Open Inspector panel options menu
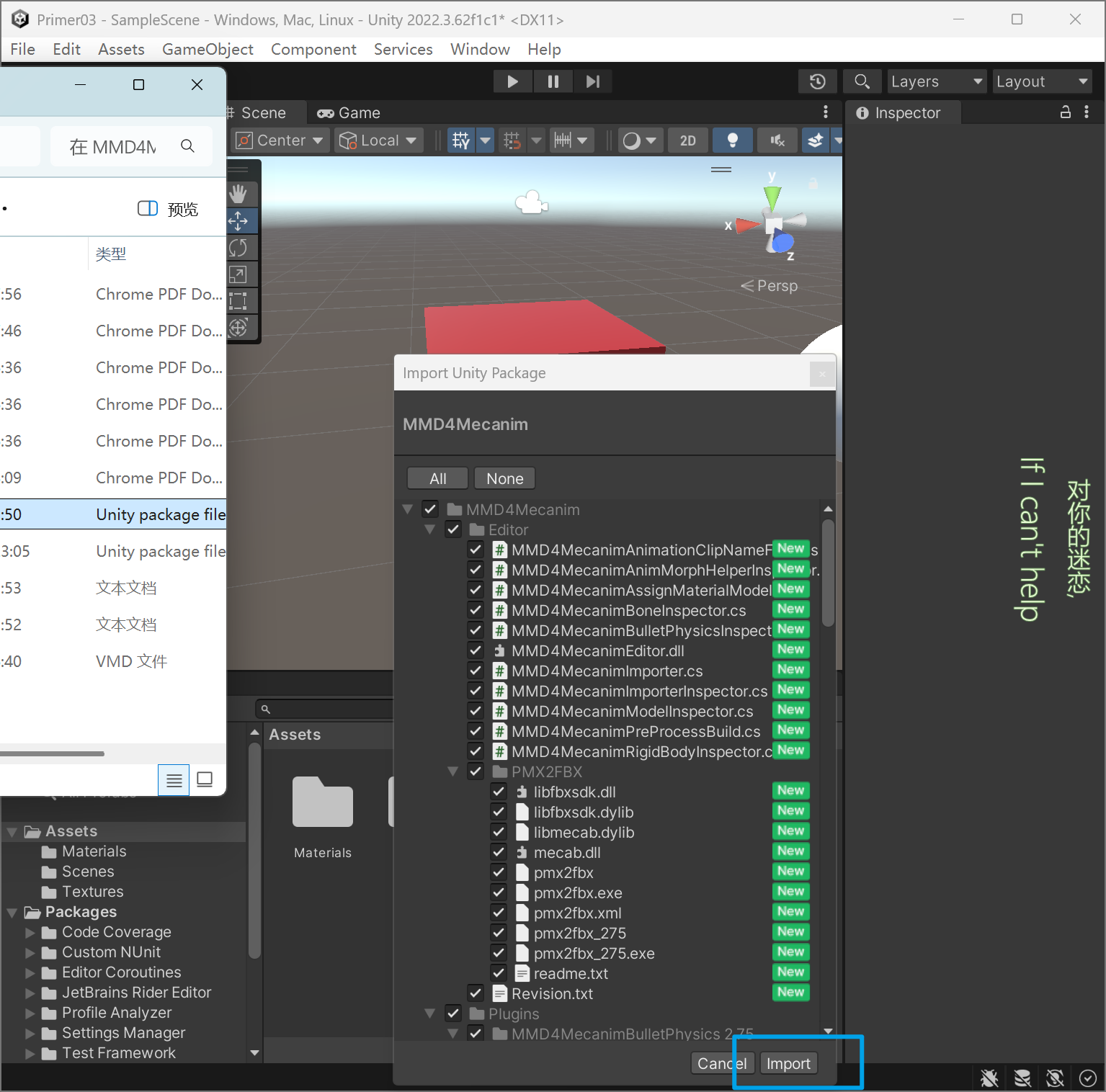1106x1092 pixels. (1087, 112)
